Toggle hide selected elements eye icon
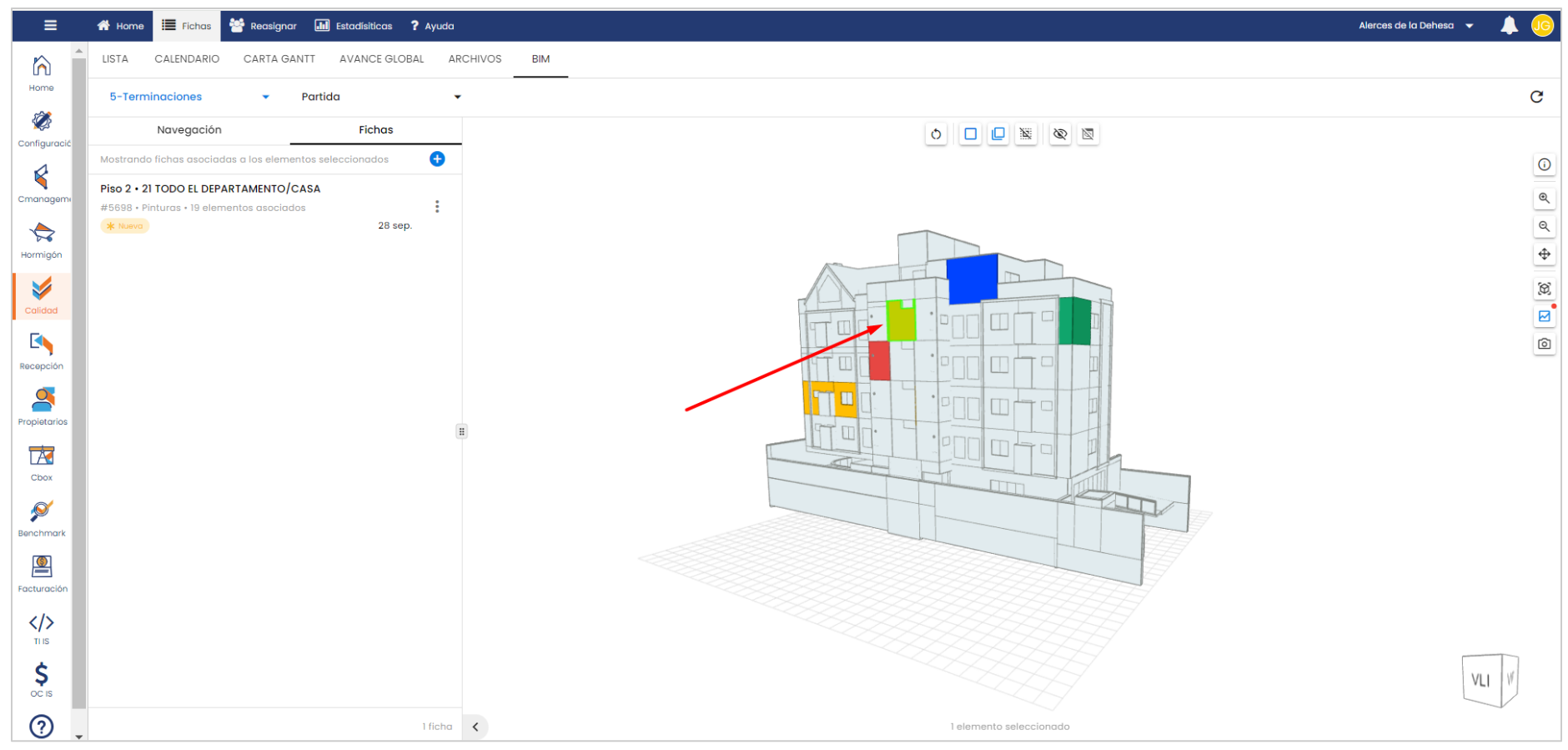This screenshot has height=750, width=1568. pos(1060,134)
